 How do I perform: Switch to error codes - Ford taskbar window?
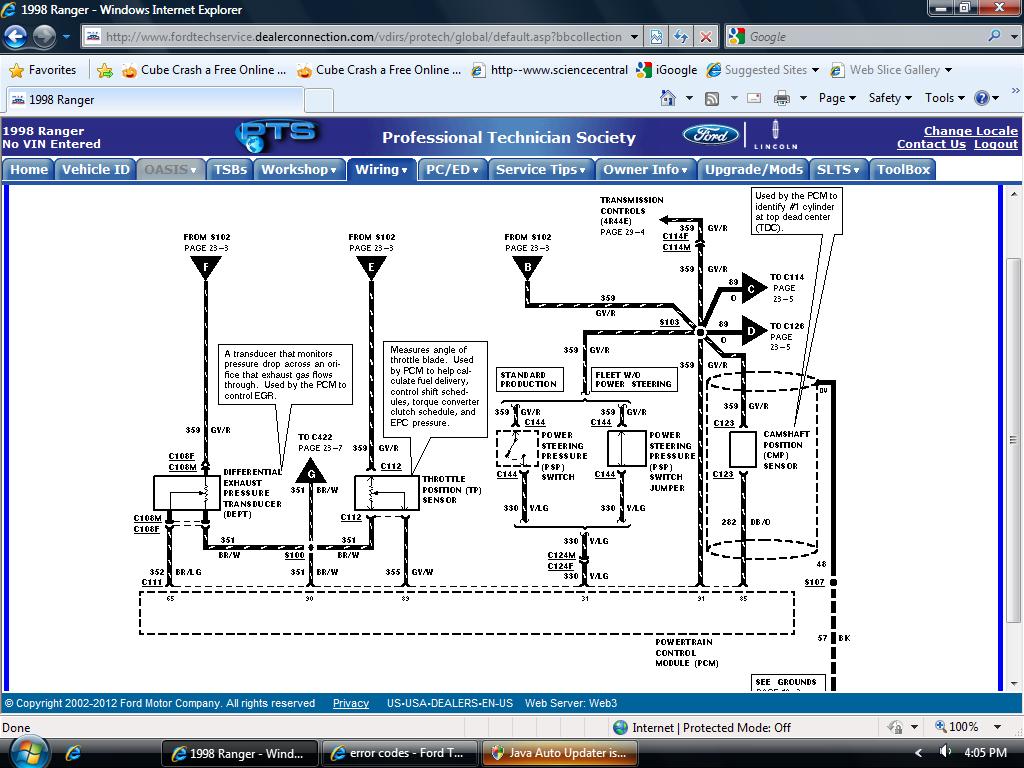[x=400, y=753]
